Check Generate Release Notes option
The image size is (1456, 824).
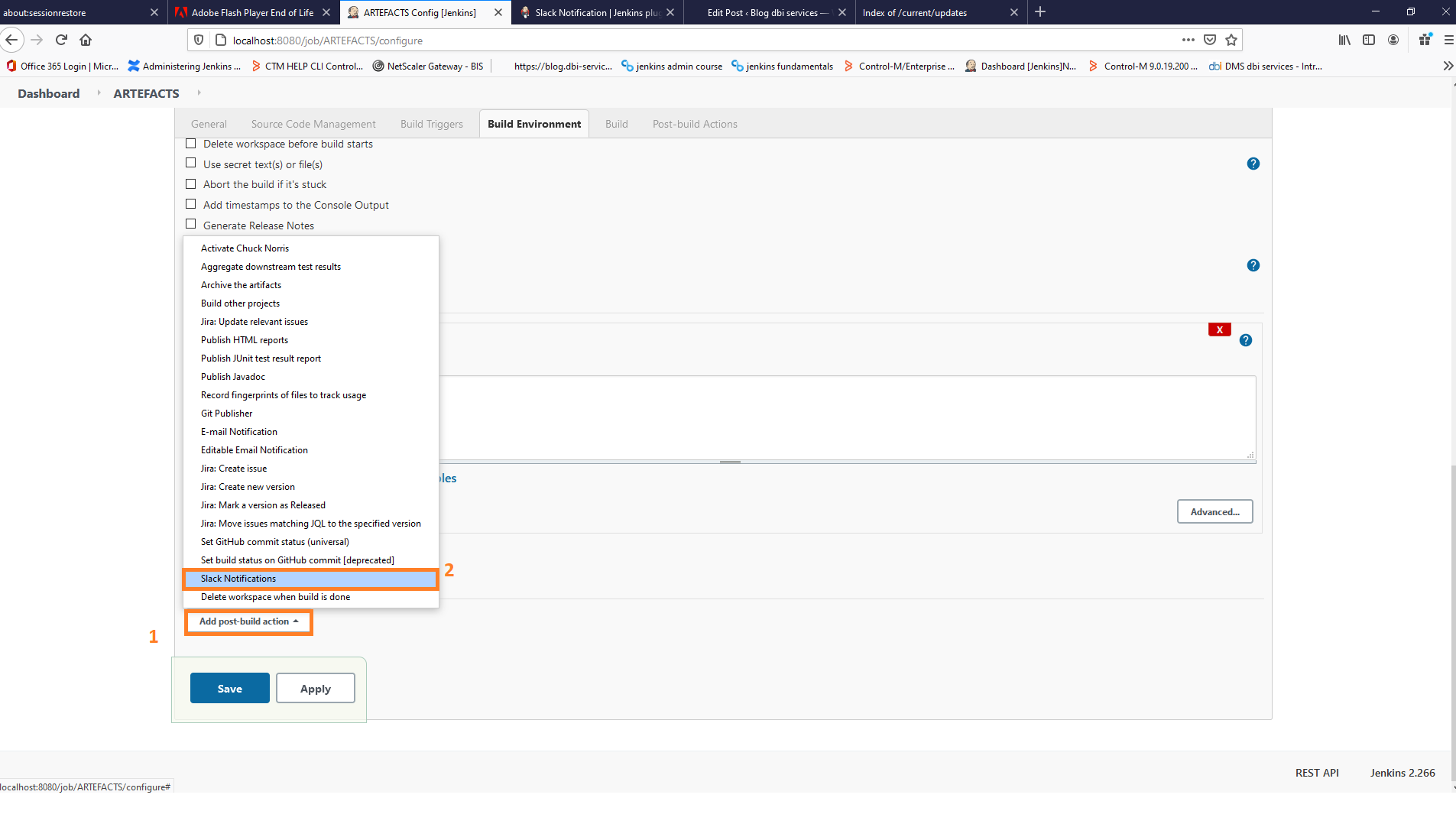[x=191, y=225]
